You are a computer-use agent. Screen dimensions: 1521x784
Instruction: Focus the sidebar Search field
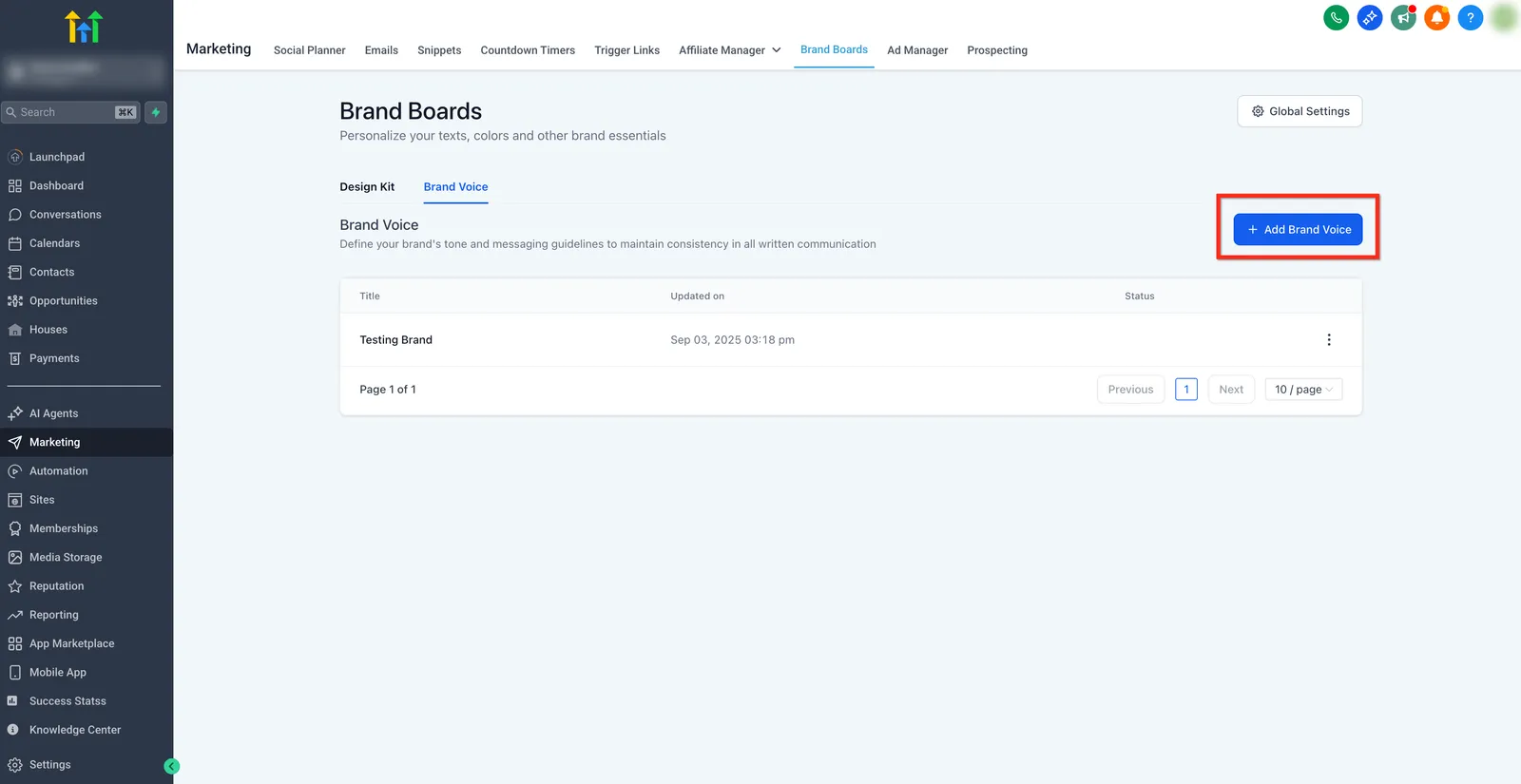(x=70, y=112)
